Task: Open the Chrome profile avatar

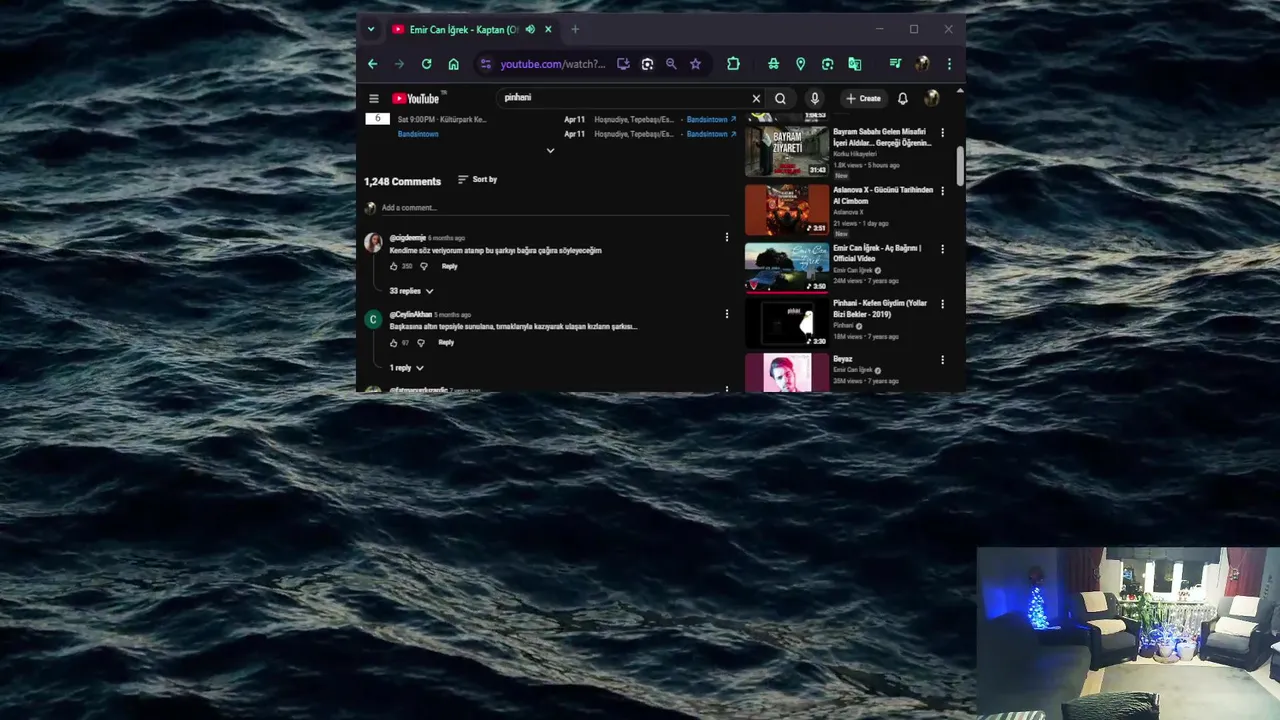Action: 922,64
